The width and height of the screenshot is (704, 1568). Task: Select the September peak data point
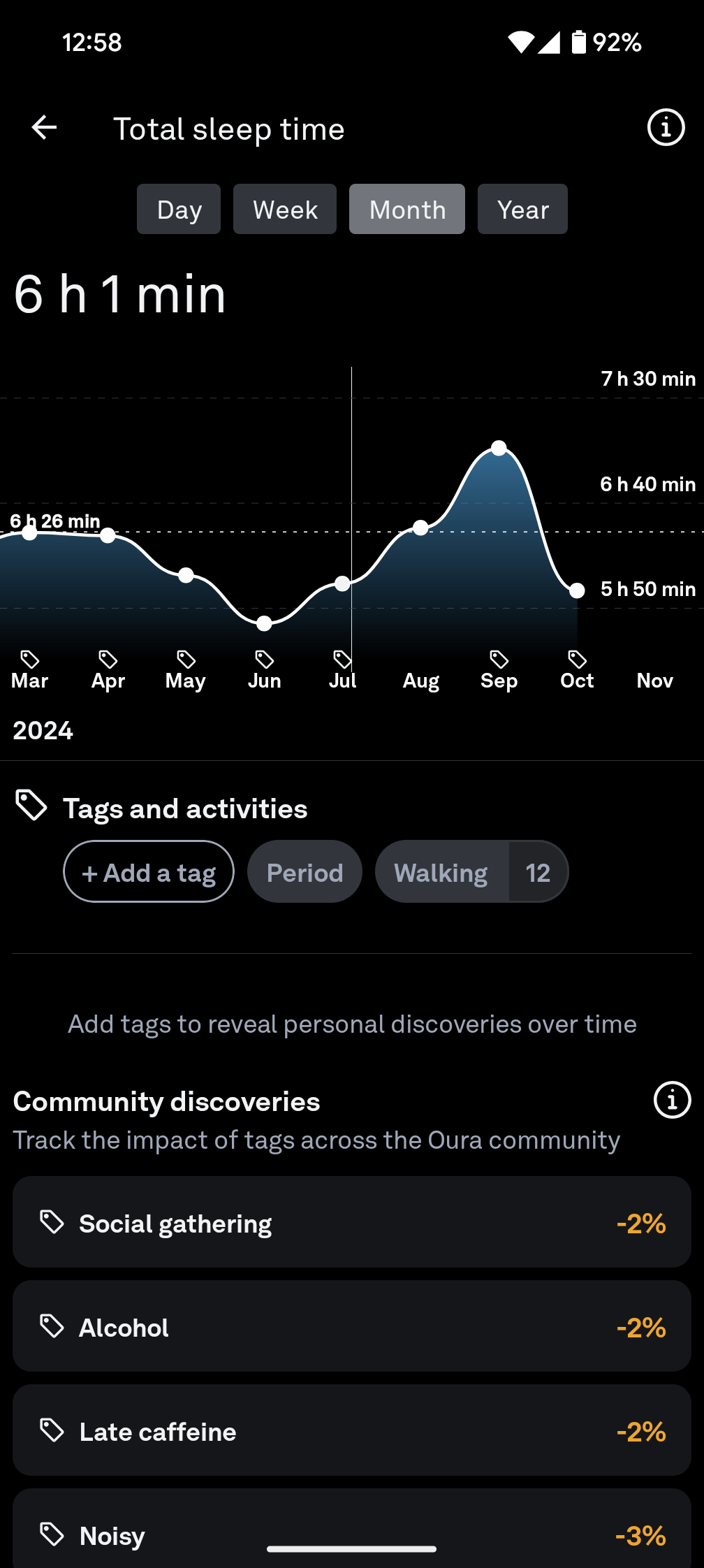[499, 448]
